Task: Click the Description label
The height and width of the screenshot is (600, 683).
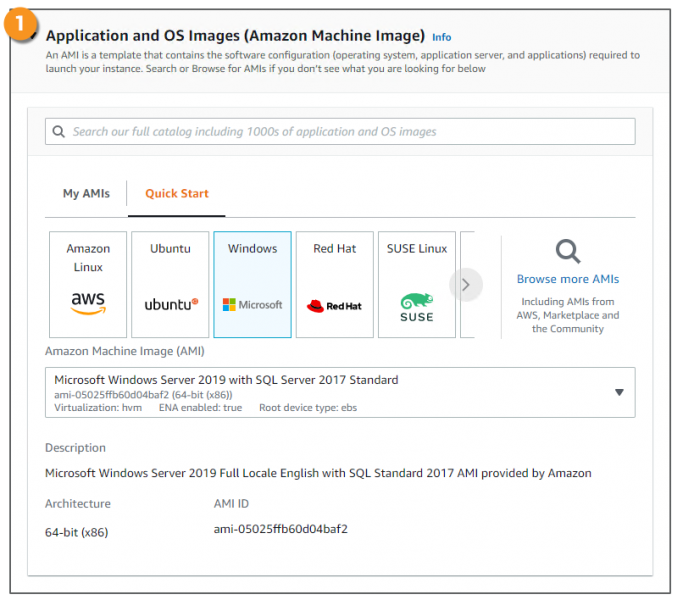Action: tap(75, 448)
